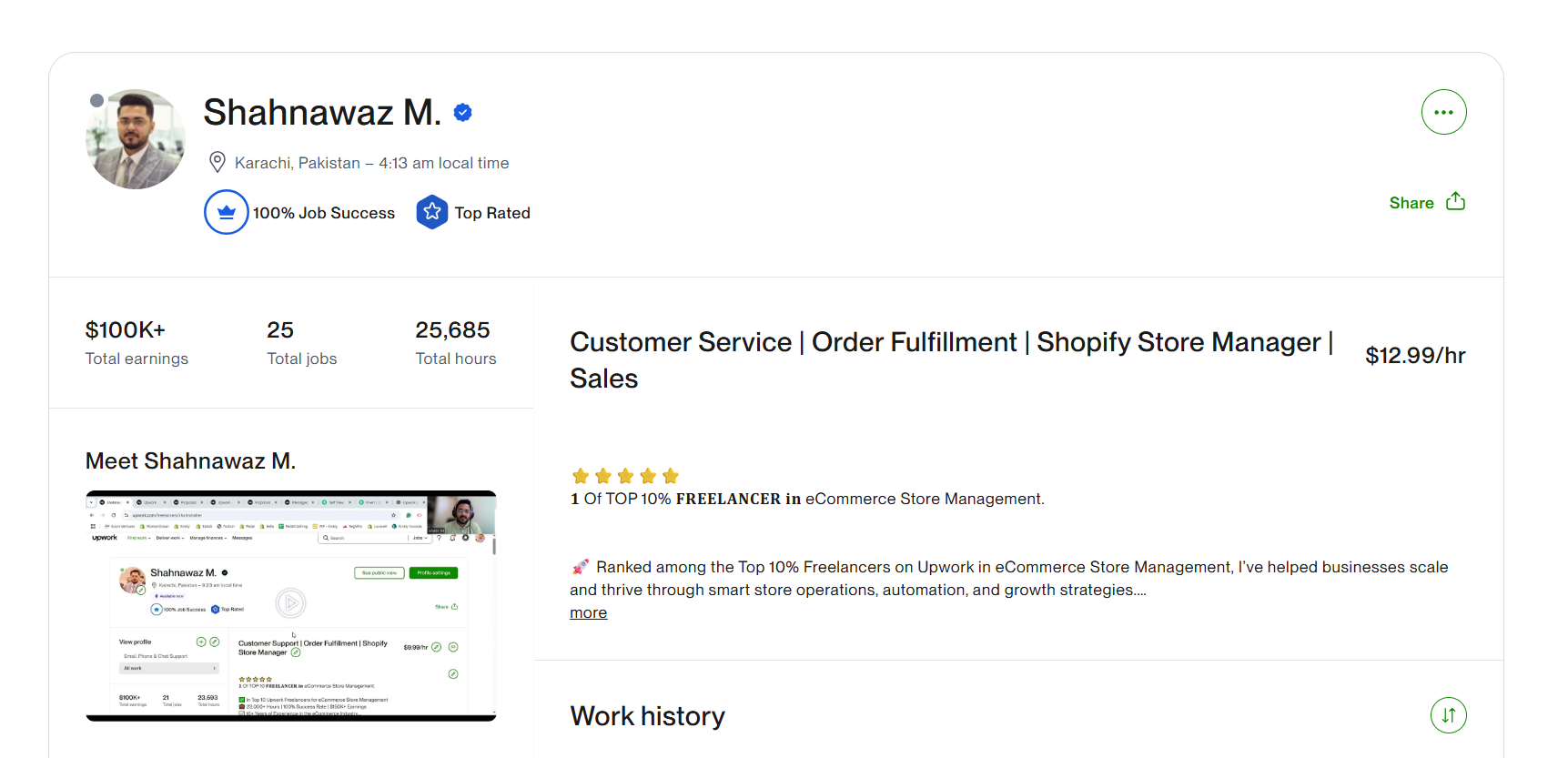1568x758 pixels.
Task: Click the Share link
Action: [1411, 203]
